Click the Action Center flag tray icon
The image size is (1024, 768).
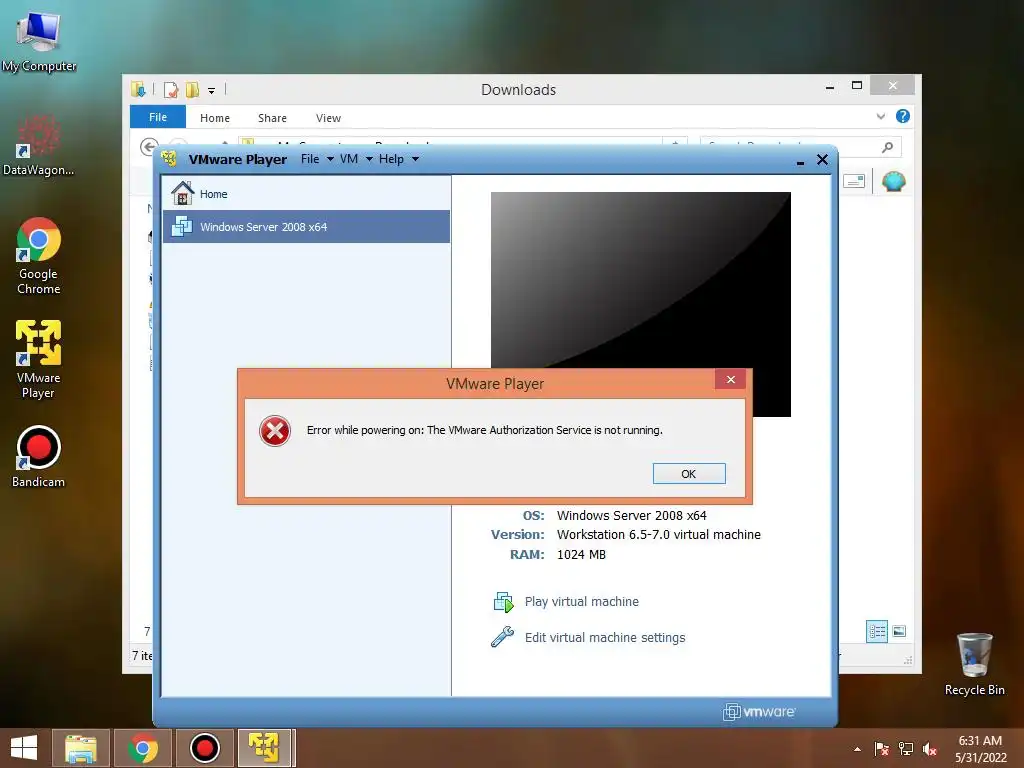(x=882, y=749)
